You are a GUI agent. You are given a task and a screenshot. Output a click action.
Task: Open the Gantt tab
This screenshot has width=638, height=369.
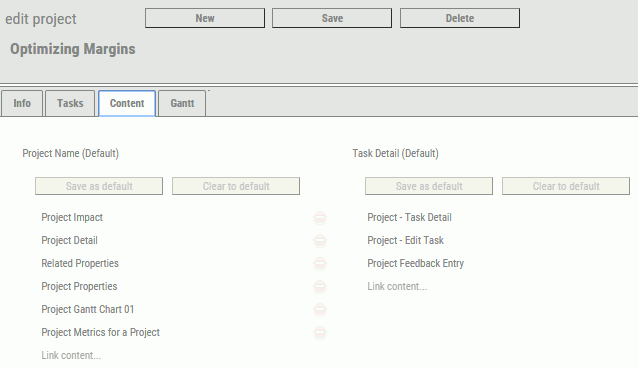(182, 103)
